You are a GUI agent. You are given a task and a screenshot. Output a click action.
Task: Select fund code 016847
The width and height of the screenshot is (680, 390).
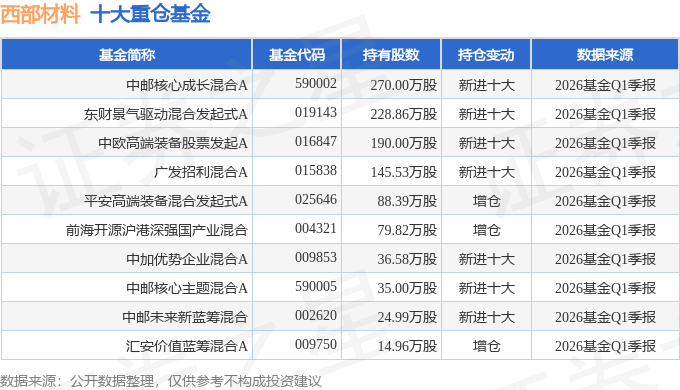(316, 141)
